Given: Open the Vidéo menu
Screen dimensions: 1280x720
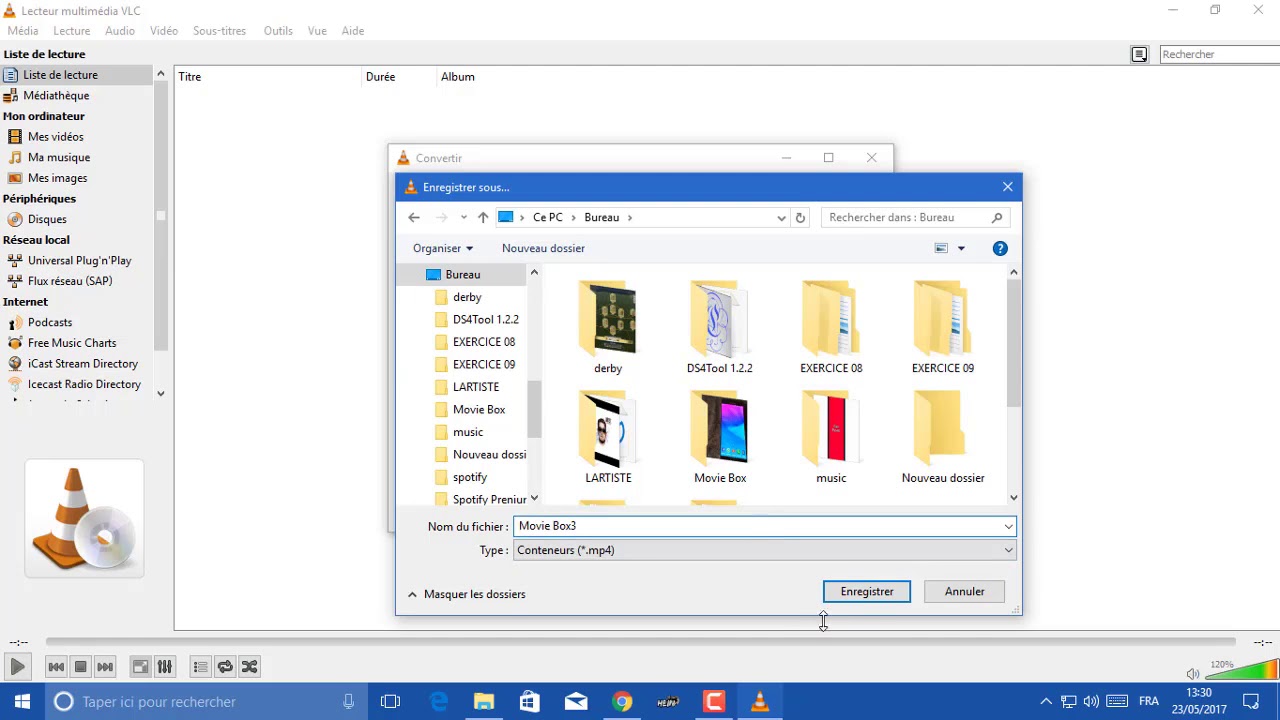Looking at the screenshot, I should point(164,31).
